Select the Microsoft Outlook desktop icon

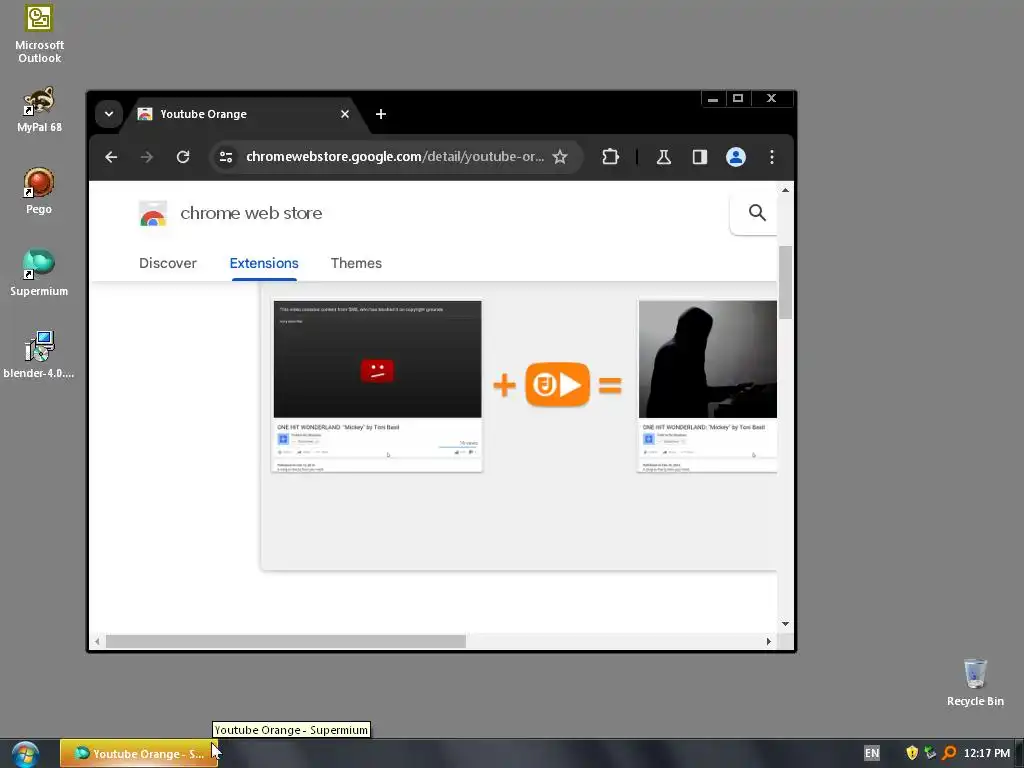point(39,34)
